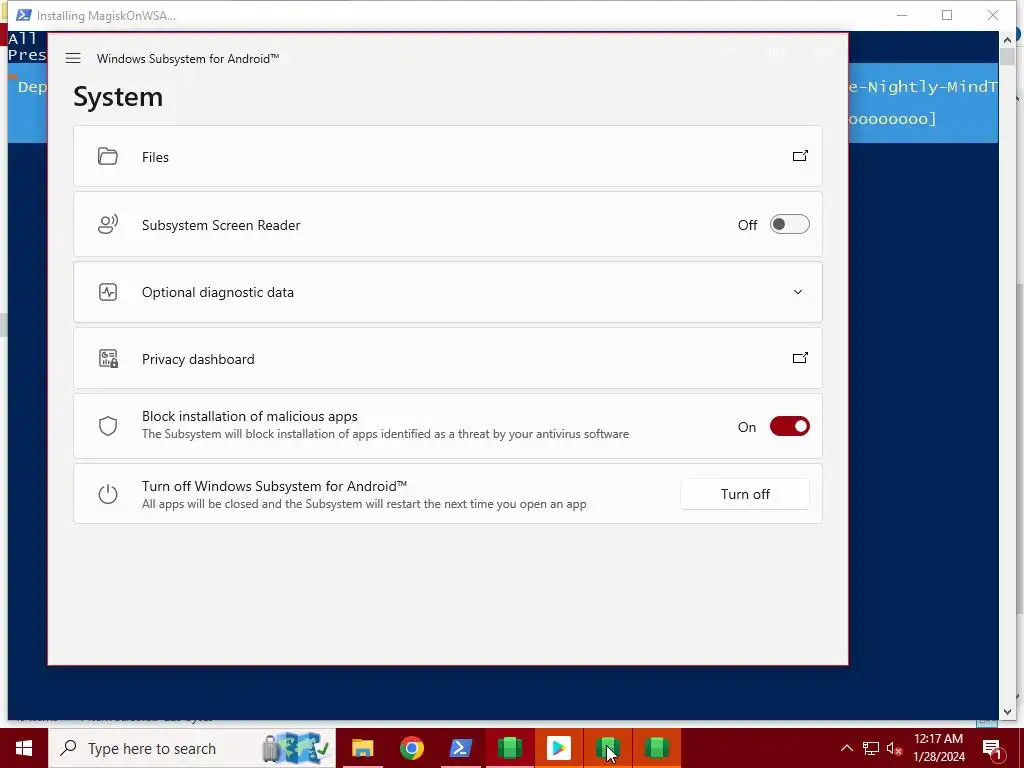Open Play Store from the taskbar
This screenshot has height=768, width=1024.
(x=558, y=748)
